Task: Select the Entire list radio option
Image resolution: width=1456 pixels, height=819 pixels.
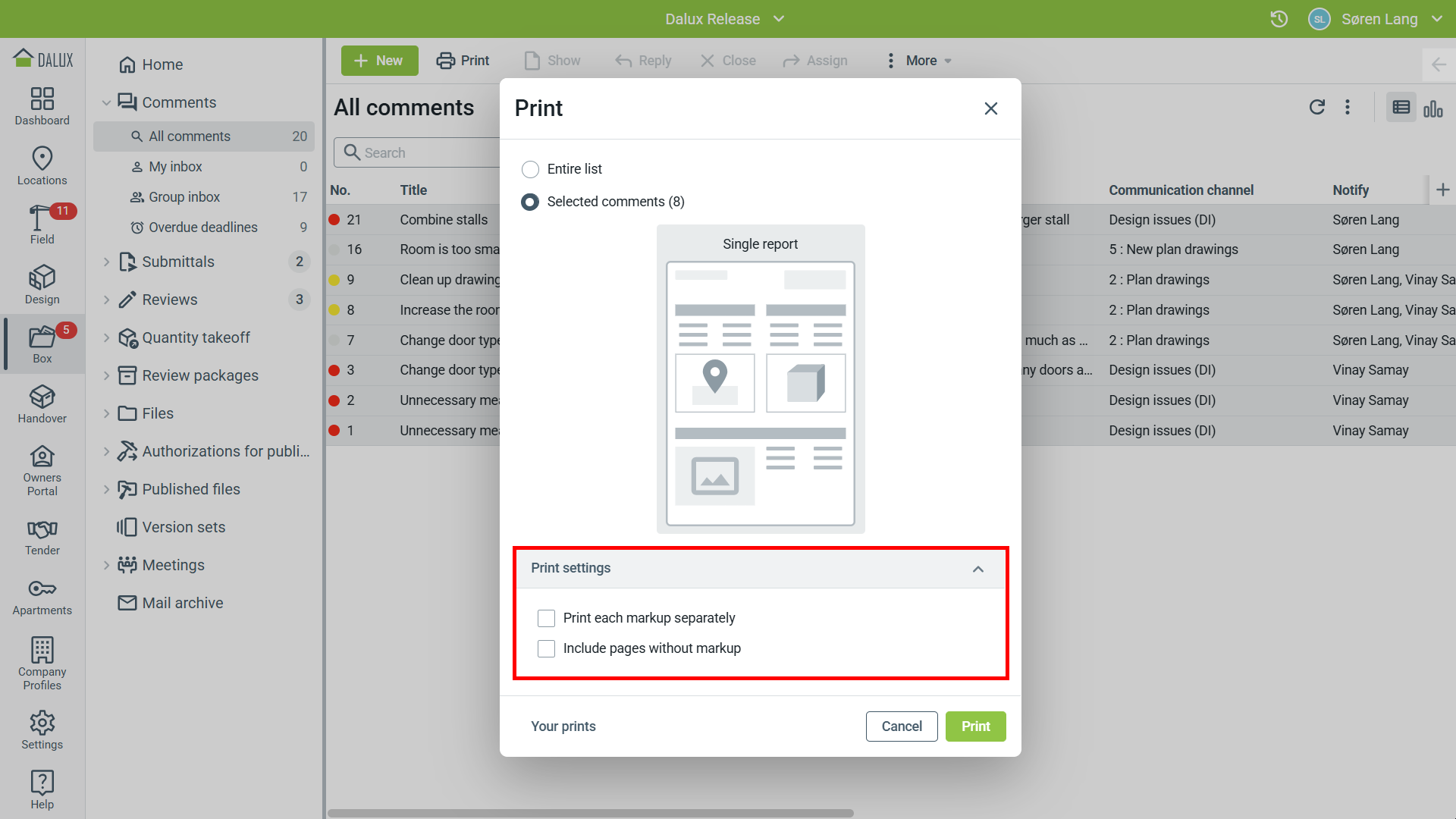Action: coord(530,169)
